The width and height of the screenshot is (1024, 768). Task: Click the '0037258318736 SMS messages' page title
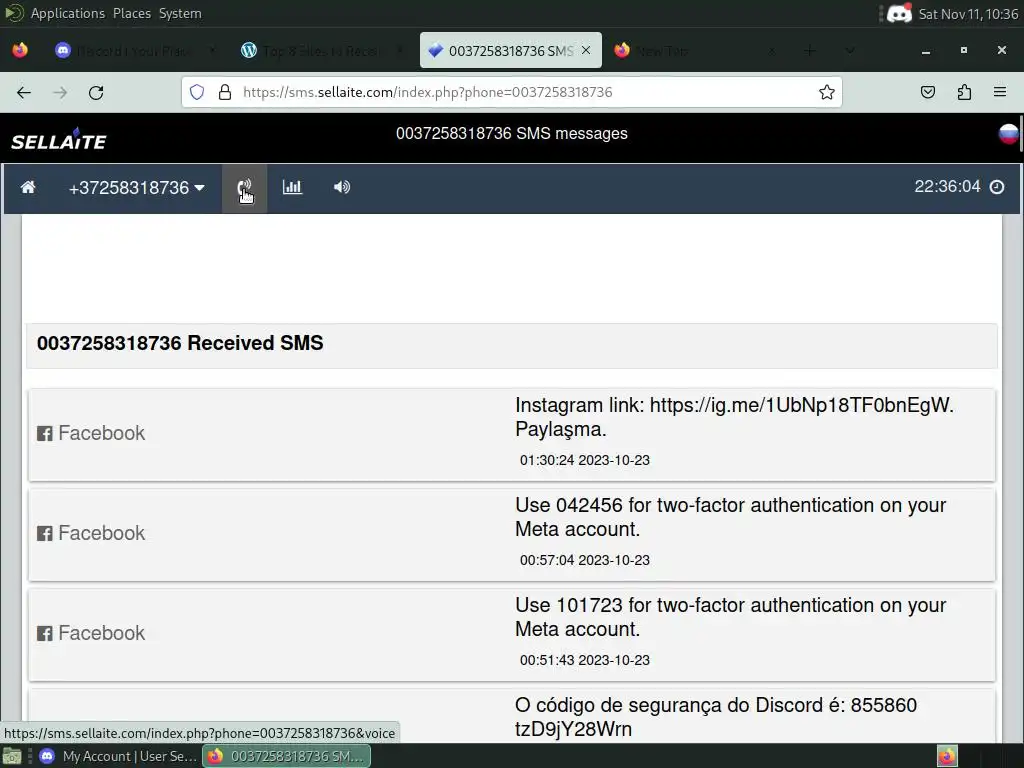511,133
